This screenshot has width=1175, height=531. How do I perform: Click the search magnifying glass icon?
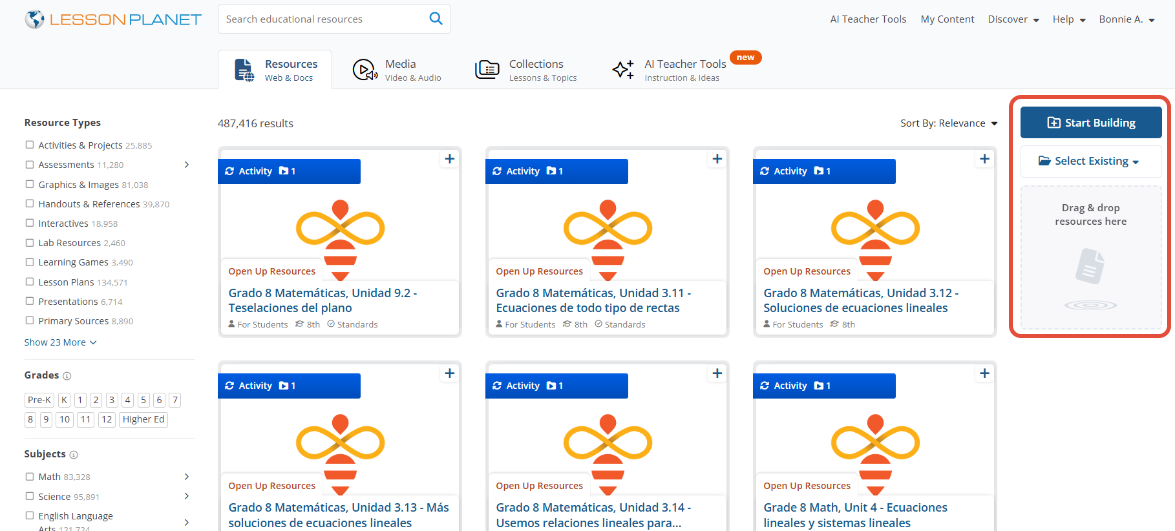(x=435, y=19)
